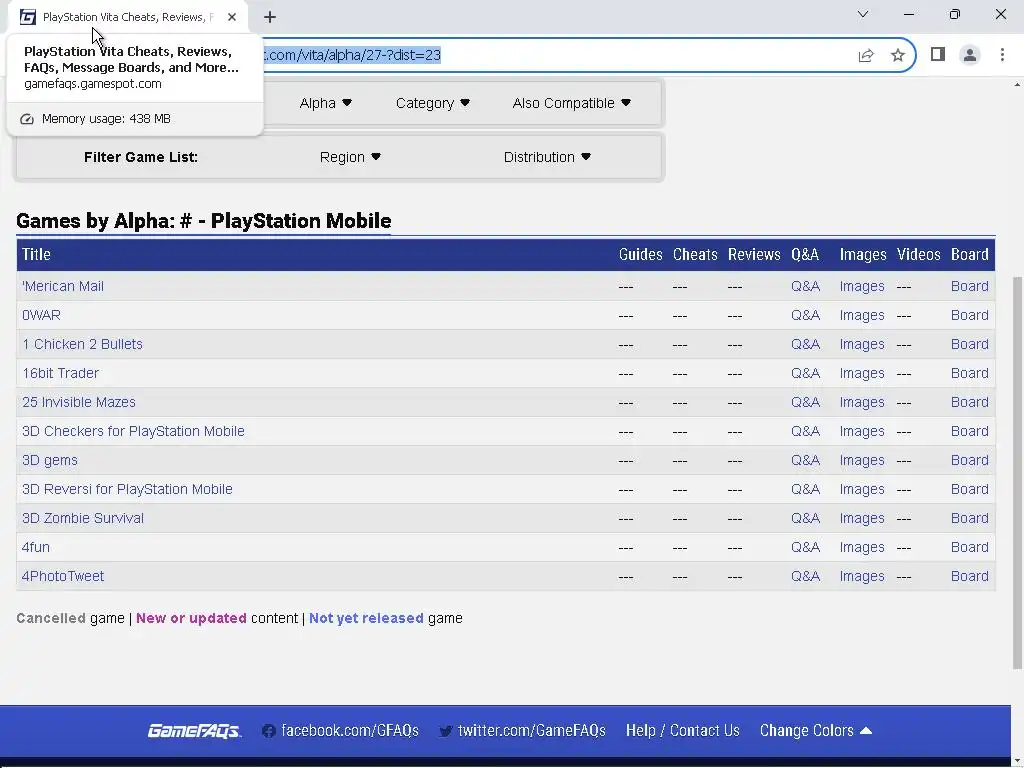The height and width of the screenshot is (768, 1024).
Task: Open Q&A for 3D gems
Action: tap(805, 460)
